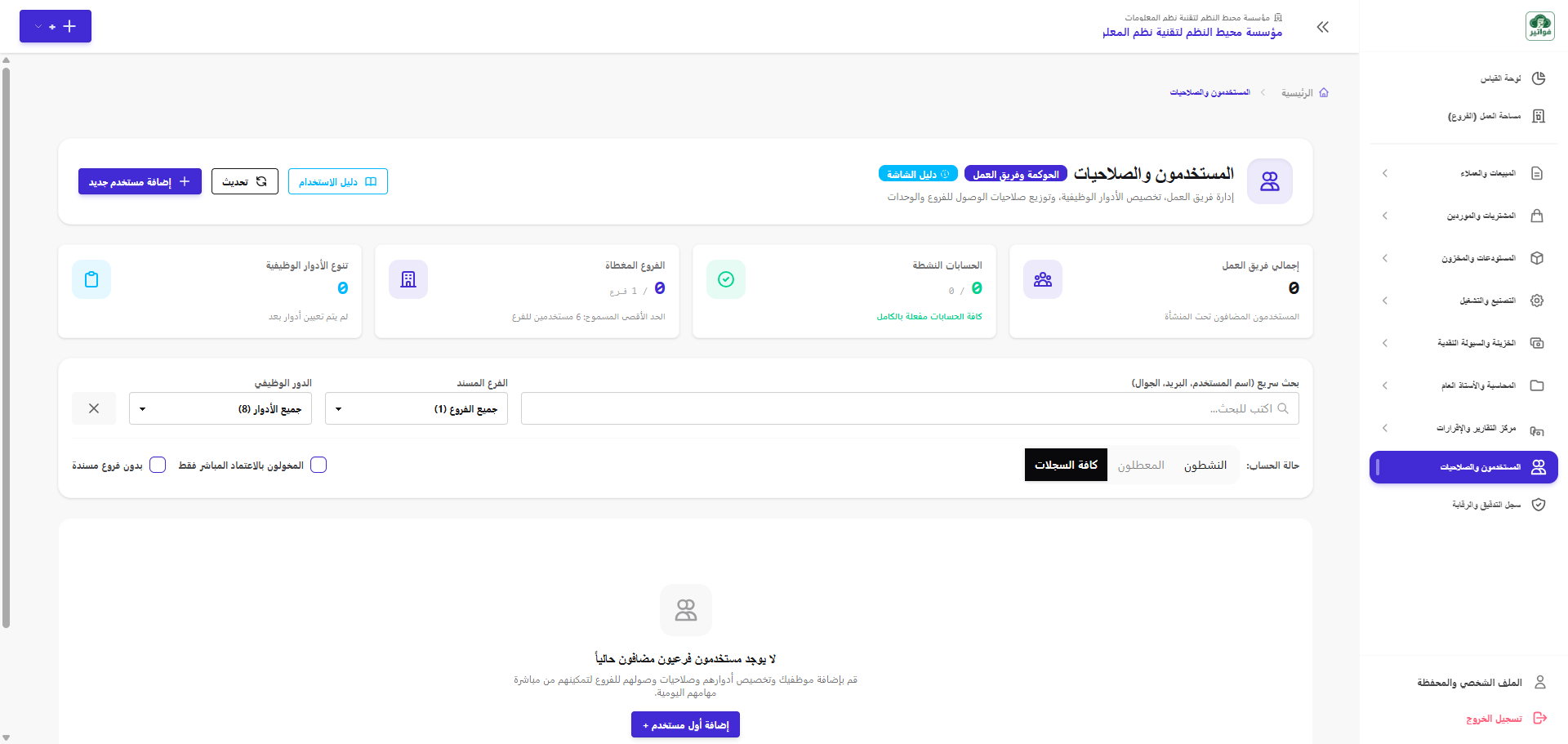Click the home icon in breadcrumb

pos(1324,93)
